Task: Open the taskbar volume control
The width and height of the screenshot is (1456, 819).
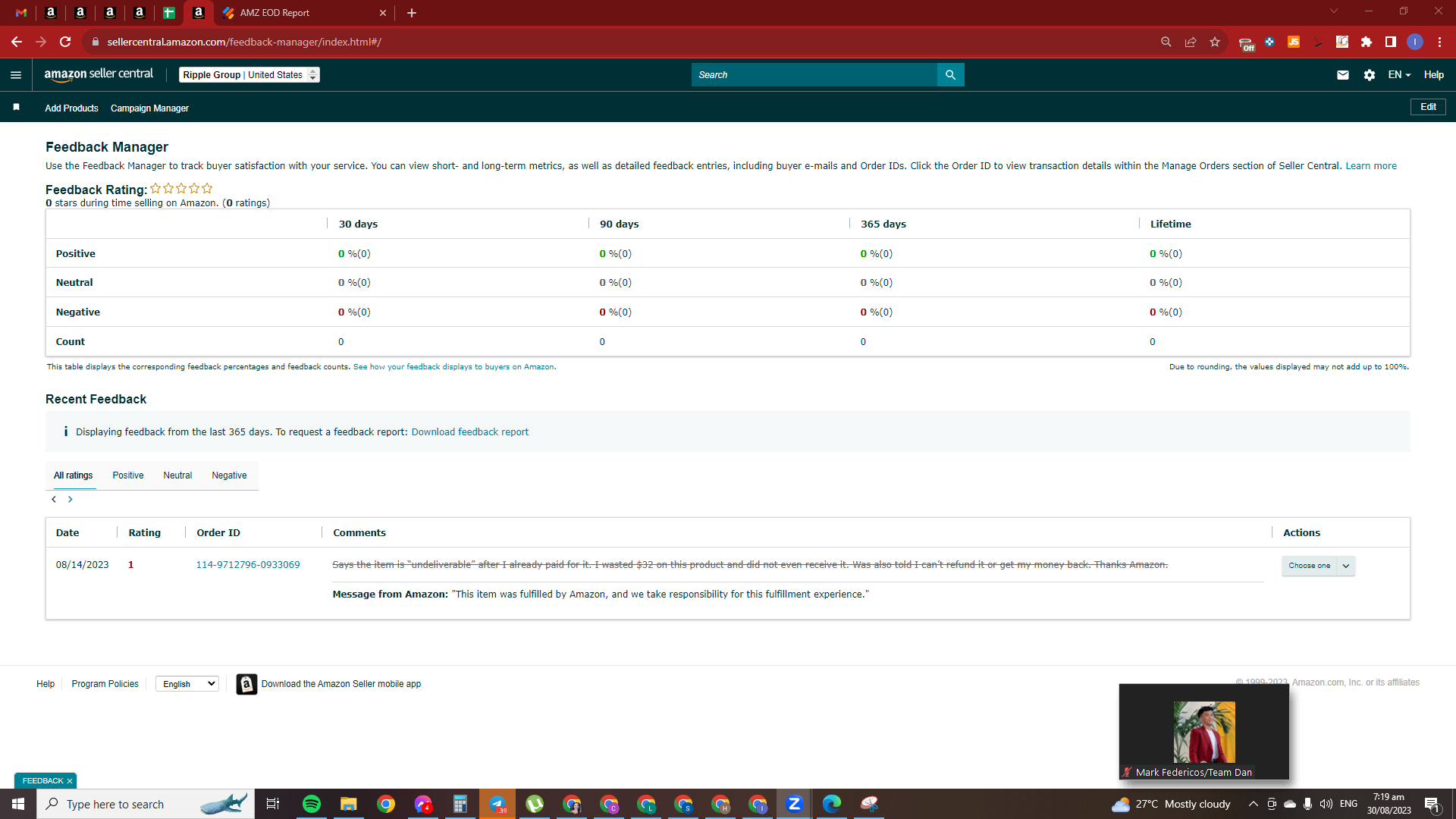Action: click(1326, 804)
